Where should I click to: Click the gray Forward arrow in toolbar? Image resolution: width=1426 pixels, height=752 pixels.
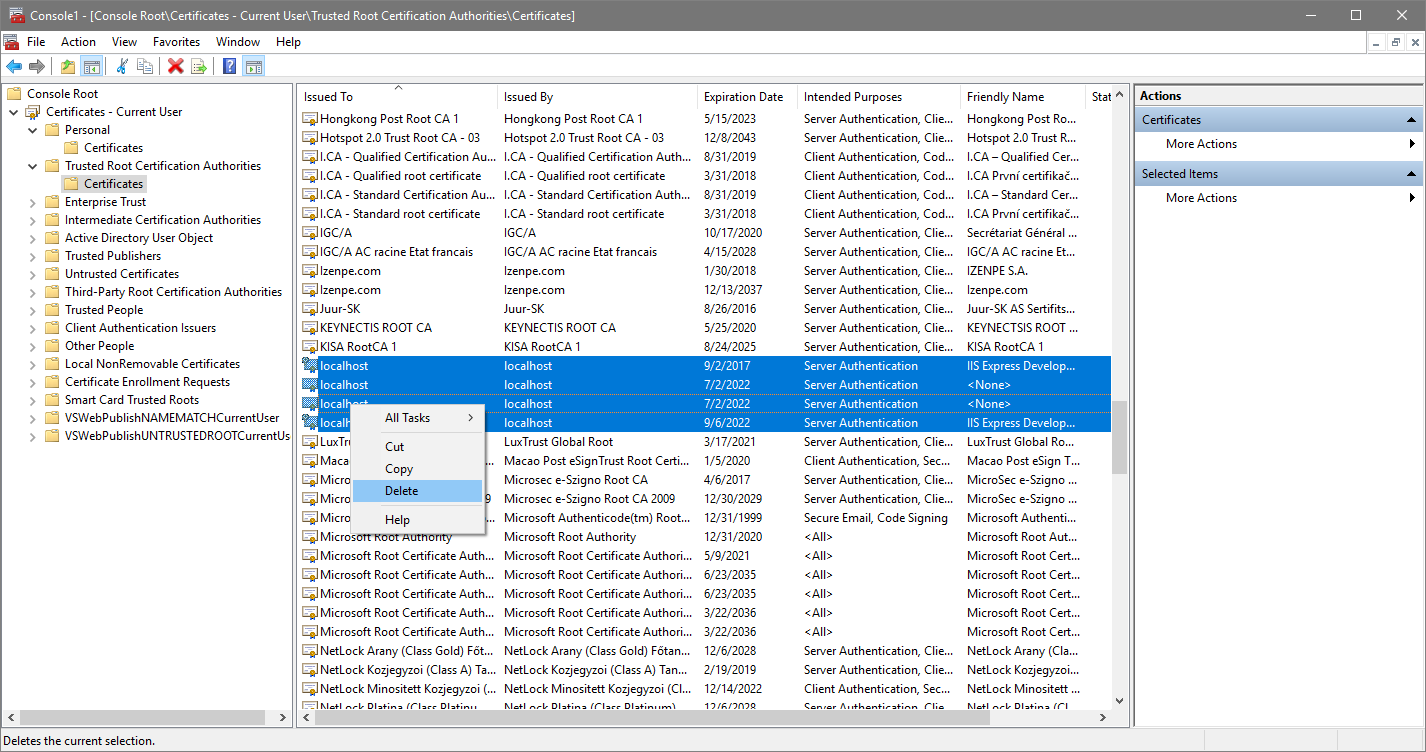coord(37,66)
